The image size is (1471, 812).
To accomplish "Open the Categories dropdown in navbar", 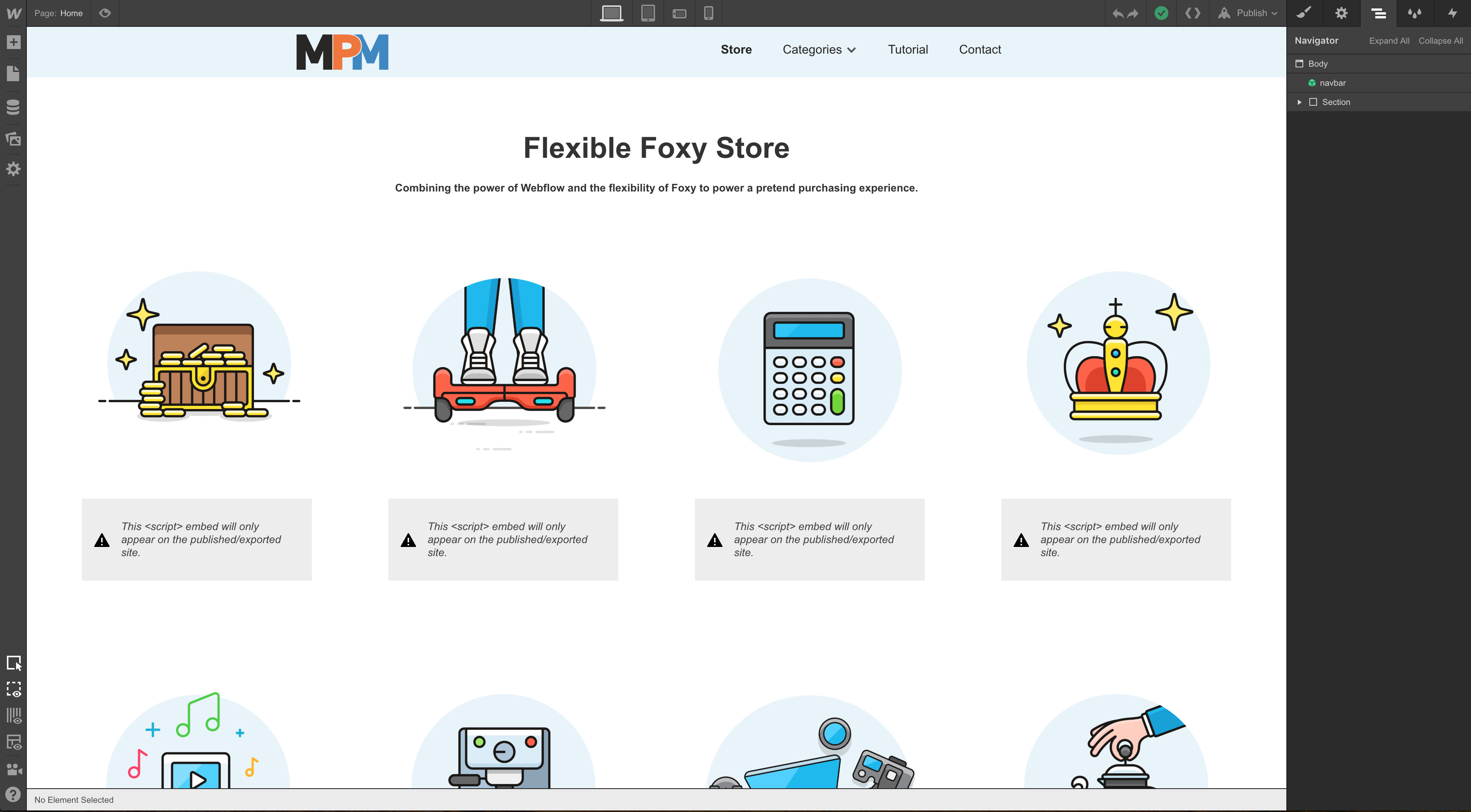I will click(x=819, y=50).
